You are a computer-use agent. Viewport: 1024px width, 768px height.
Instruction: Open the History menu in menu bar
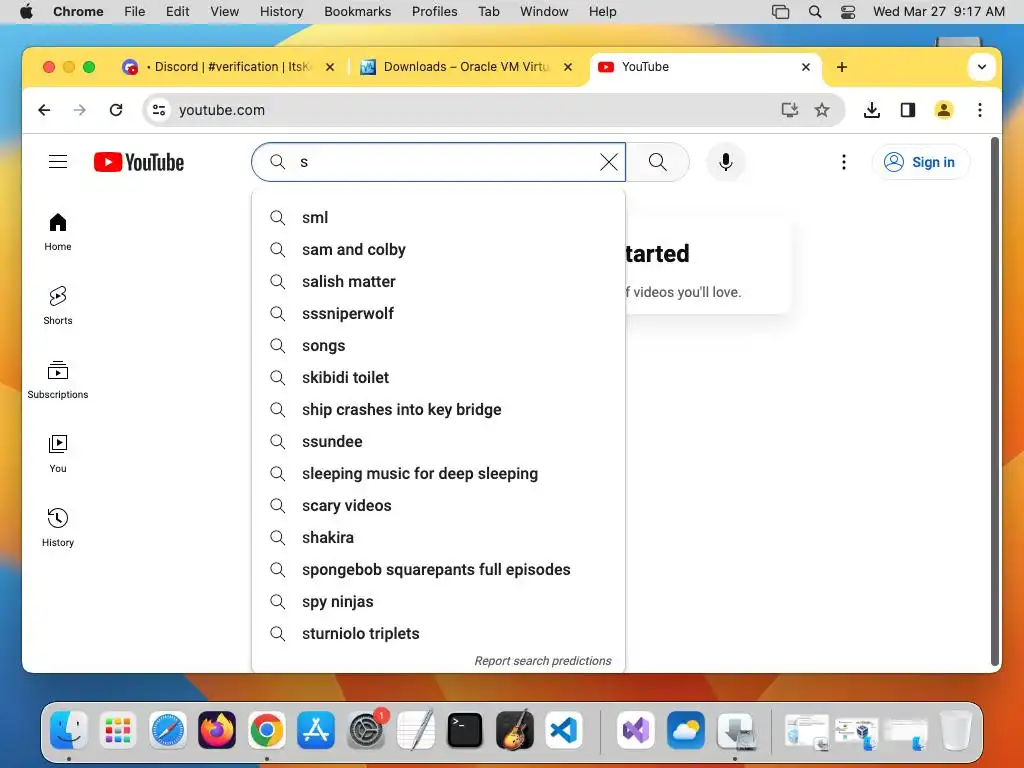(x=281, y=12)
